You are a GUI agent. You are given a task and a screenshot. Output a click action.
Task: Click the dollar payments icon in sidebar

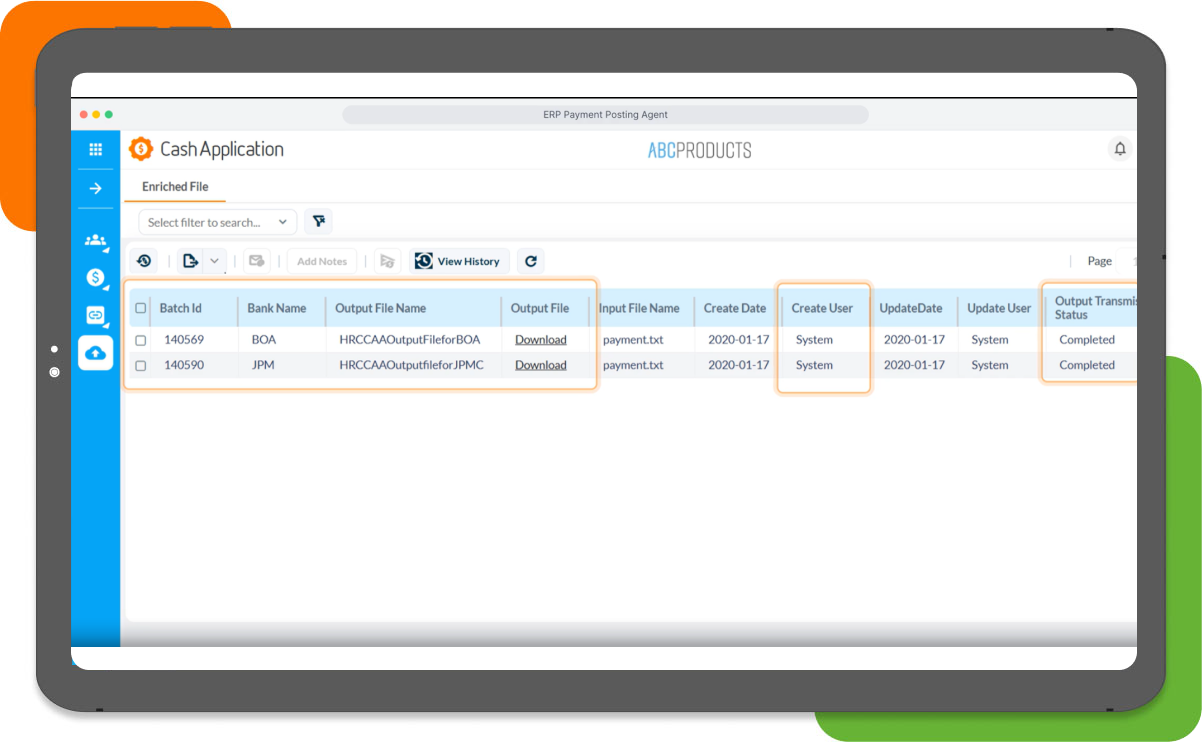point(96,278)
